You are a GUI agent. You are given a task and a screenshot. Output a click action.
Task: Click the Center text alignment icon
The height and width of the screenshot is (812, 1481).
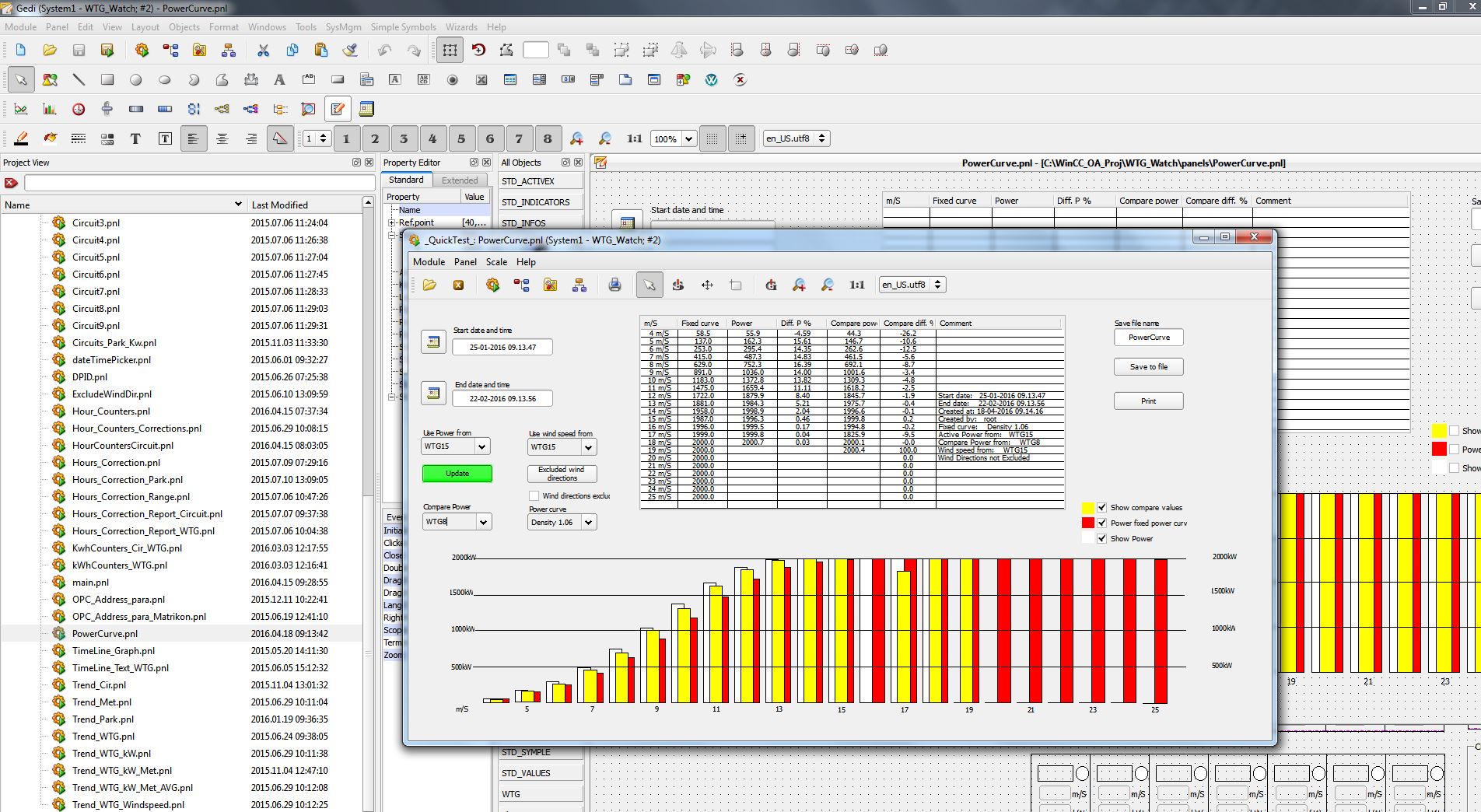(222, 138)
